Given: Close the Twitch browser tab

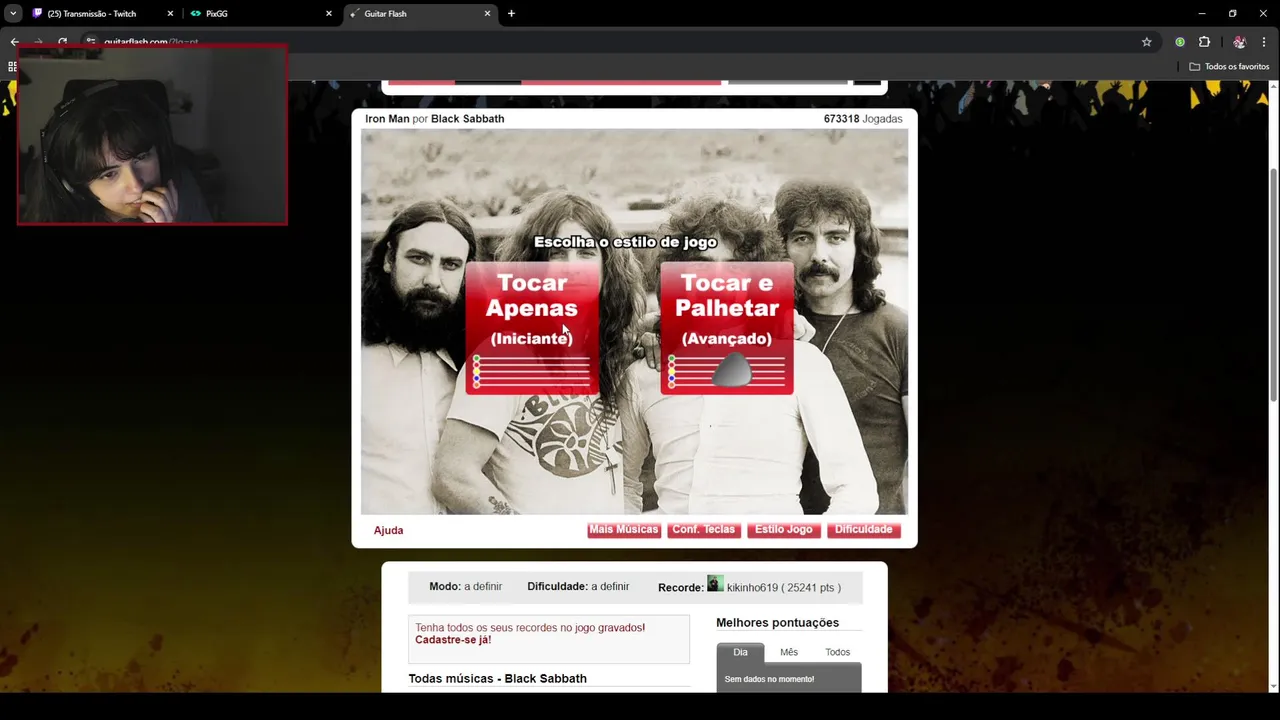Looking at the screenshot, I should pos(170,14).
